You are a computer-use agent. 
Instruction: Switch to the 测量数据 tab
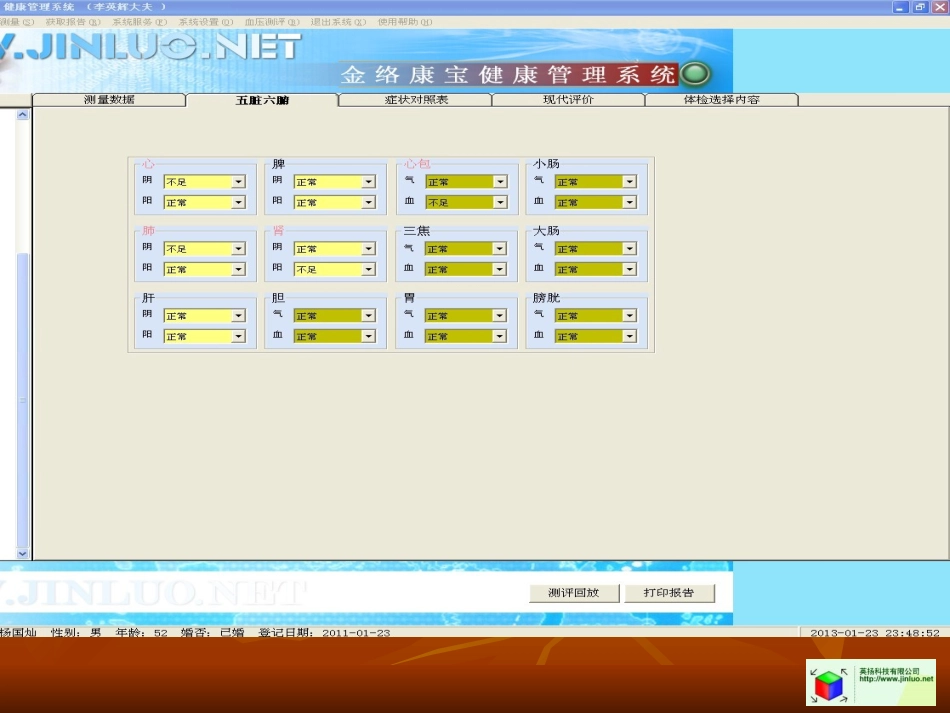coord(109,100)
